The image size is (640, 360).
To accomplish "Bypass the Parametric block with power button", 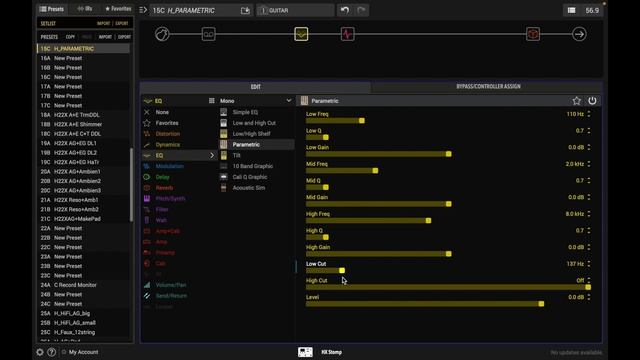I will coord(592,101).
